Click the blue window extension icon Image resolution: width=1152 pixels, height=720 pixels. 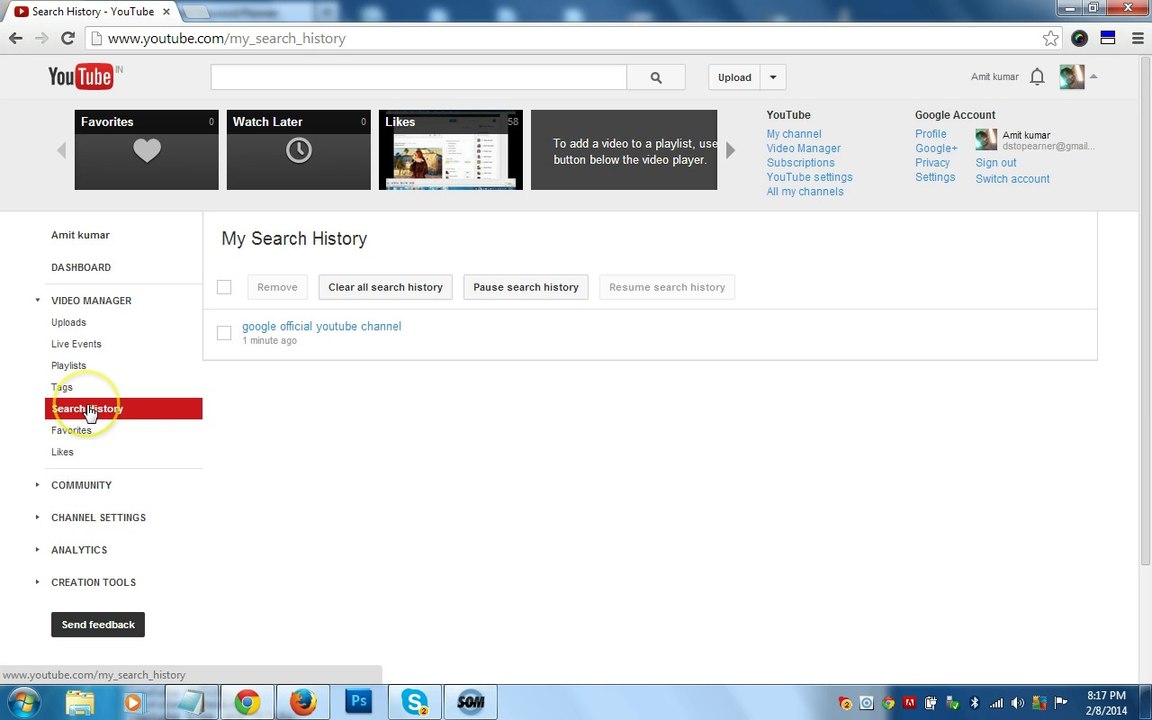click(x=1108, y=38)
